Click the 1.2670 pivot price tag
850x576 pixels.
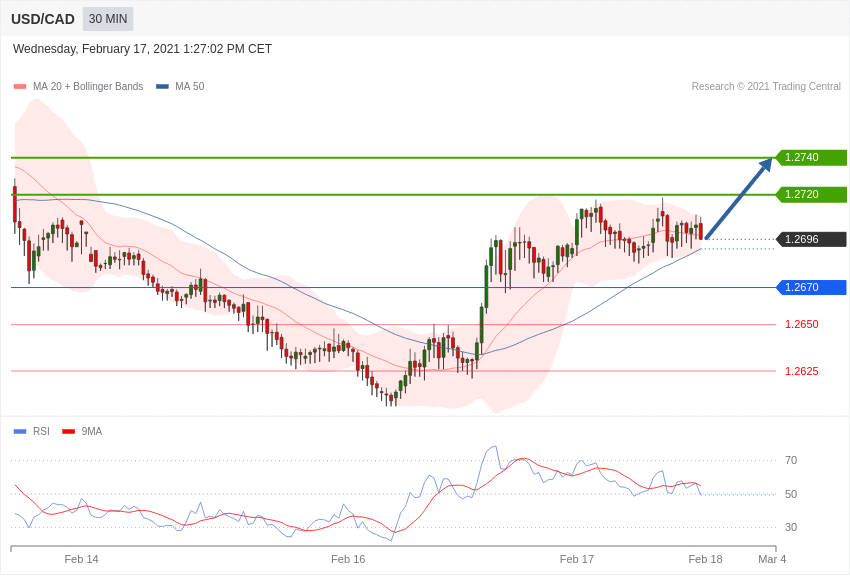(x=812, y=287)
